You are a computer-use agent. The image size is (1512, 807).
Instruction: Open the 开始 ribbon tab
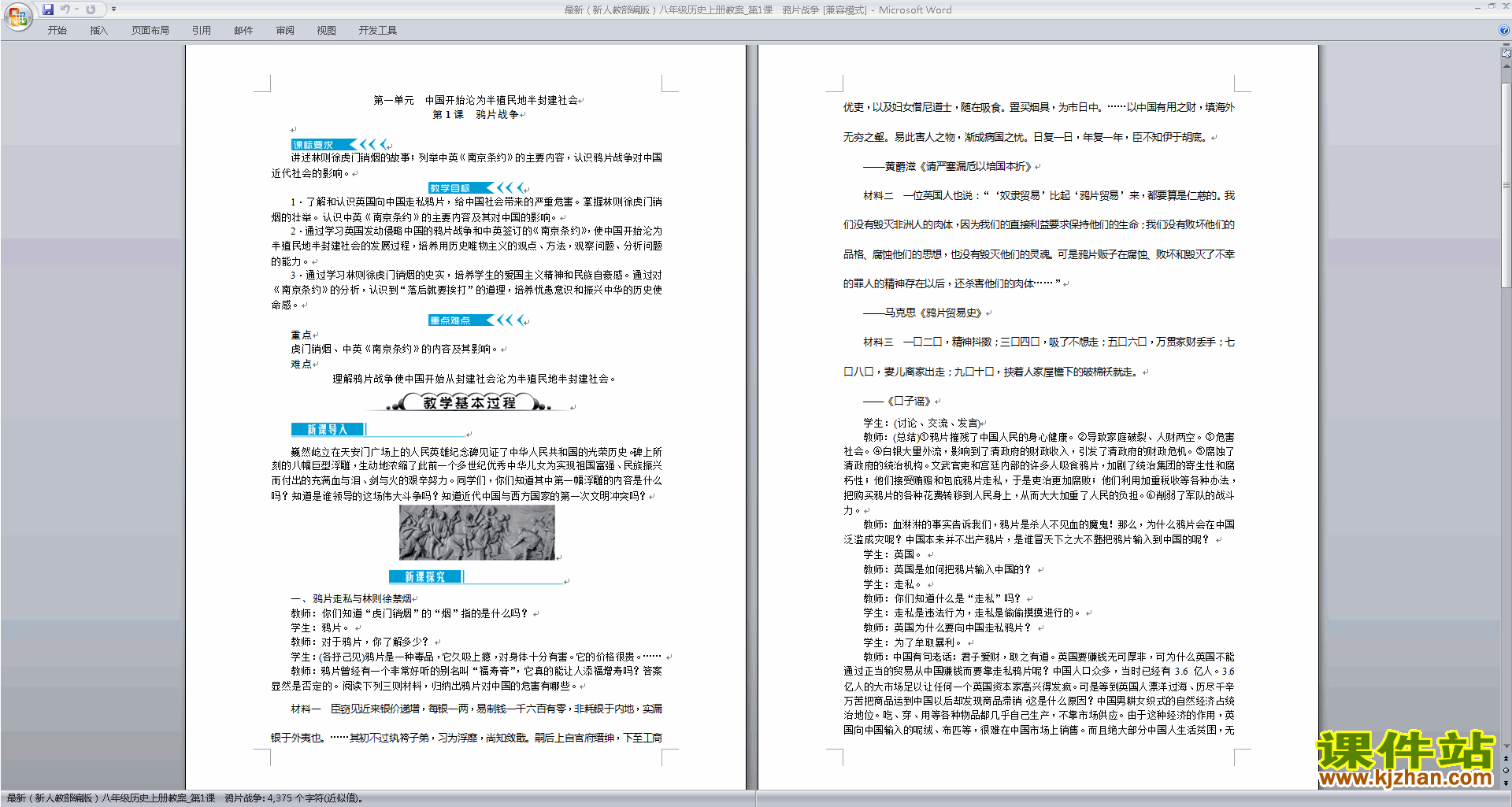click(x=57, y=31)
